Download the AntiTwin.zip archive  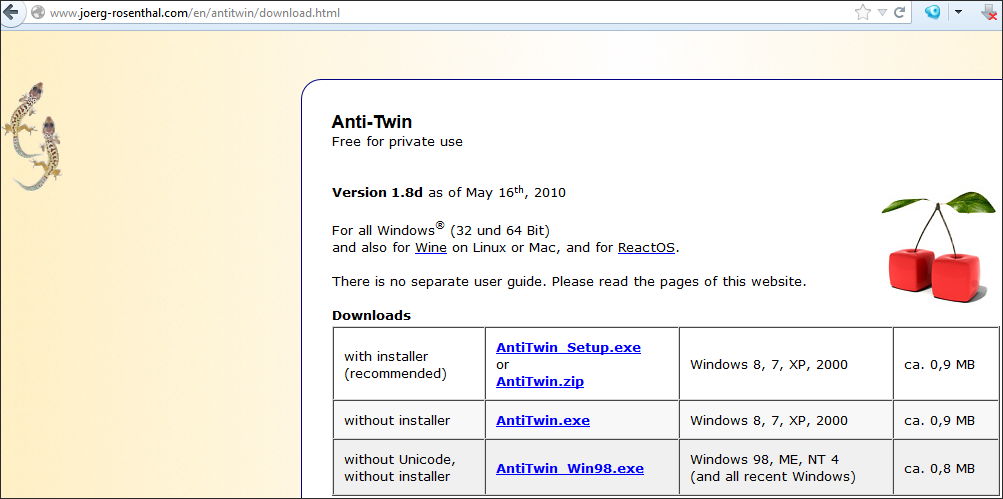pyautogui.click(x=540, y=382)
